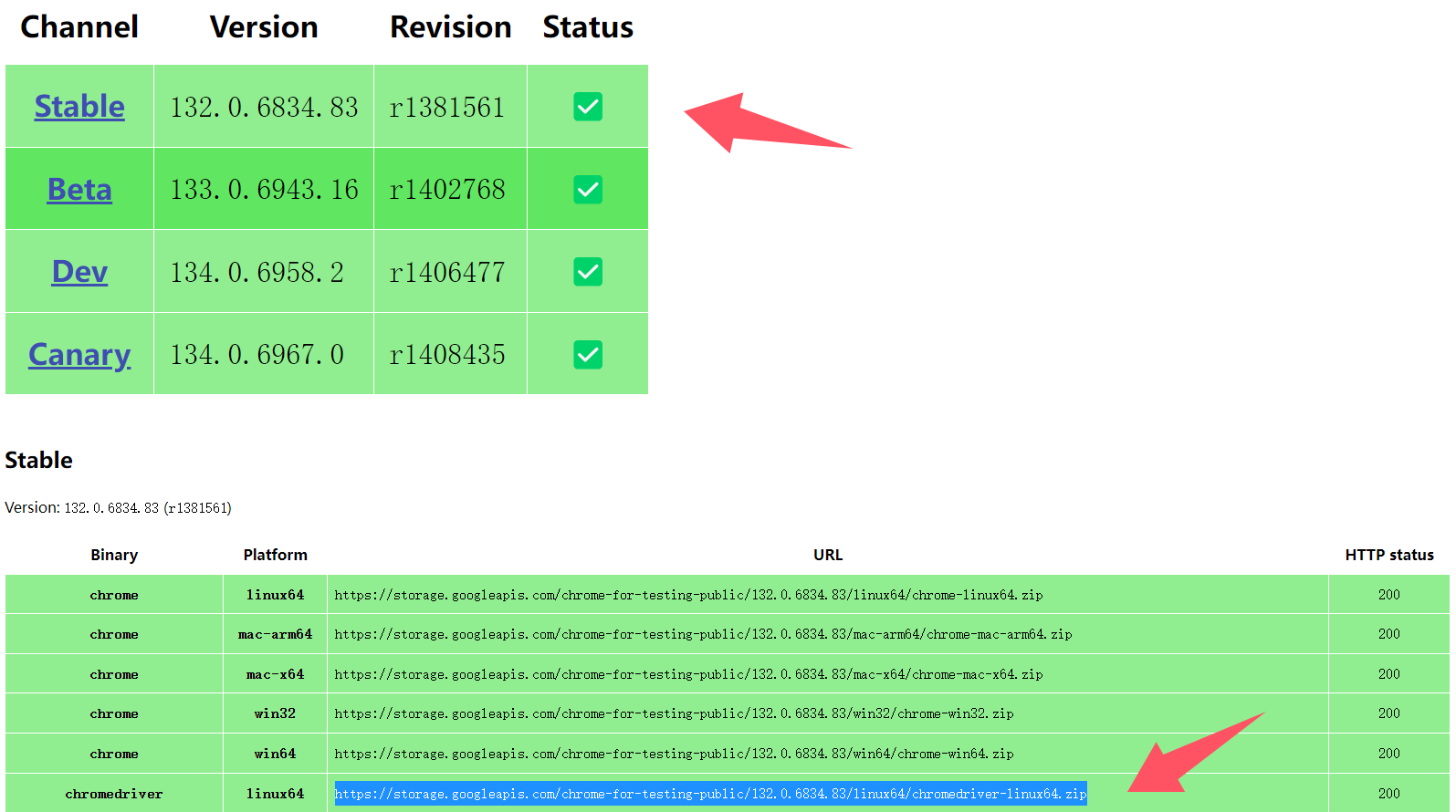This screenshot has height=812, width=1456.
Task: Click the Binary column header
Action: (114, 555)
